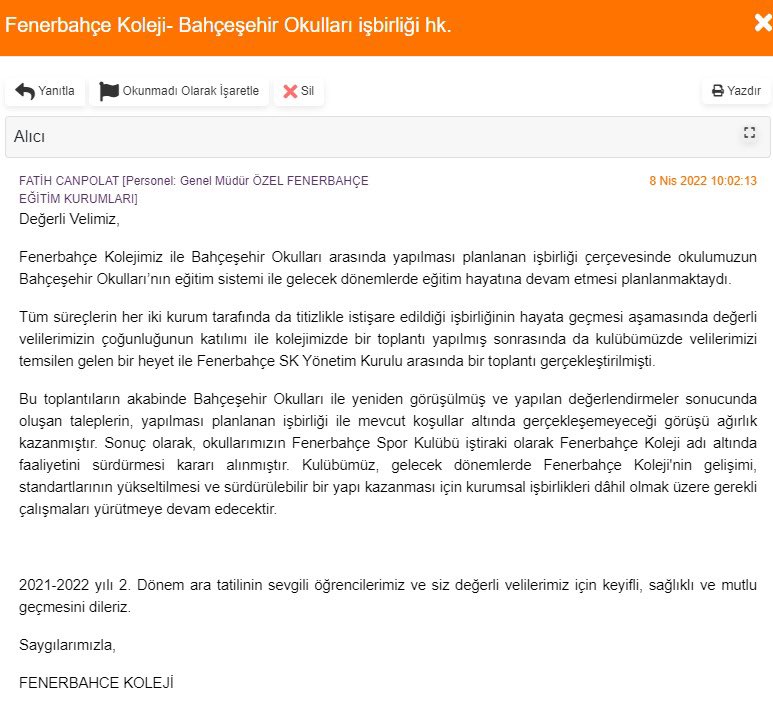Print the message with Yazdır

click(x=736, y=91)
